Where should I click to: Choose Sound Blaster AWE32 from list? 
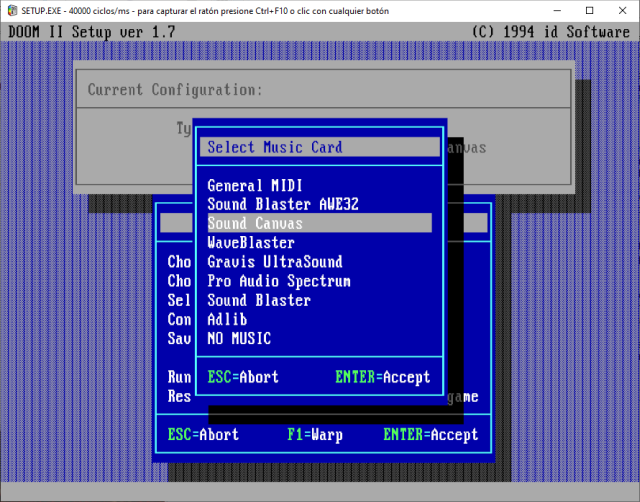(x=283, y=204)
